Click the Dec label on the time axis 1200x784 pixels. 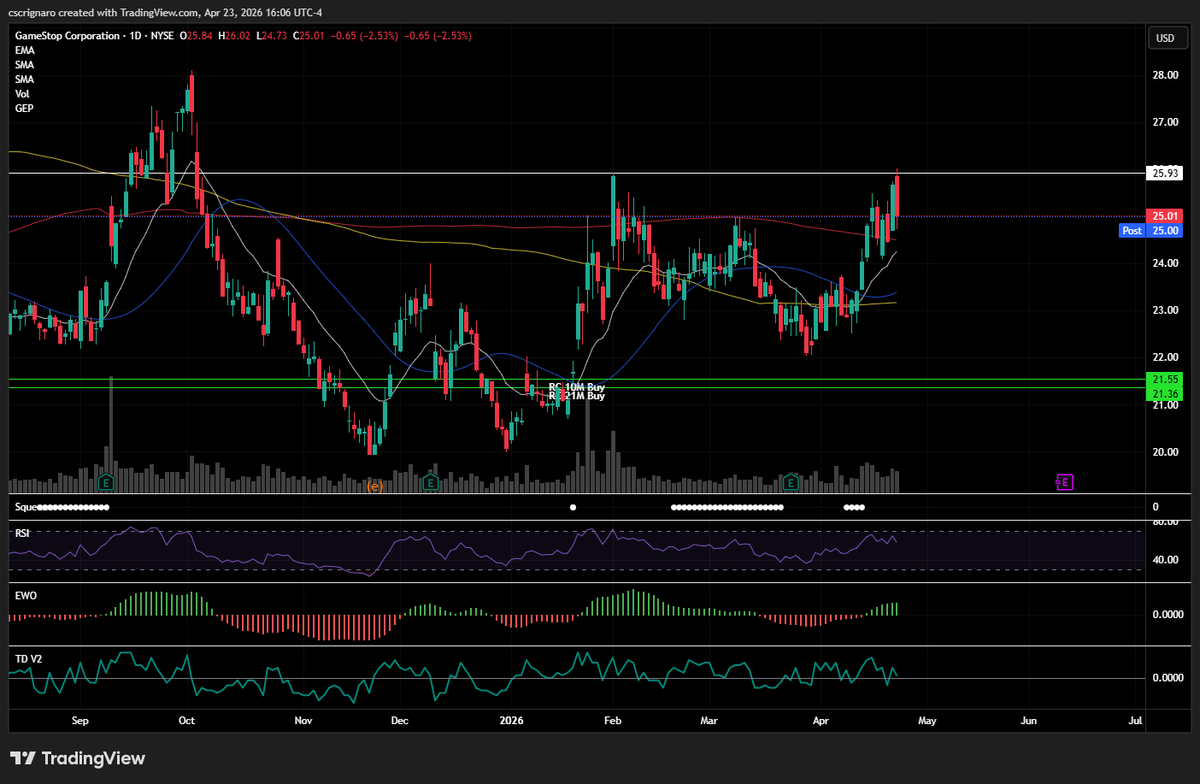[x=399, y=720]
